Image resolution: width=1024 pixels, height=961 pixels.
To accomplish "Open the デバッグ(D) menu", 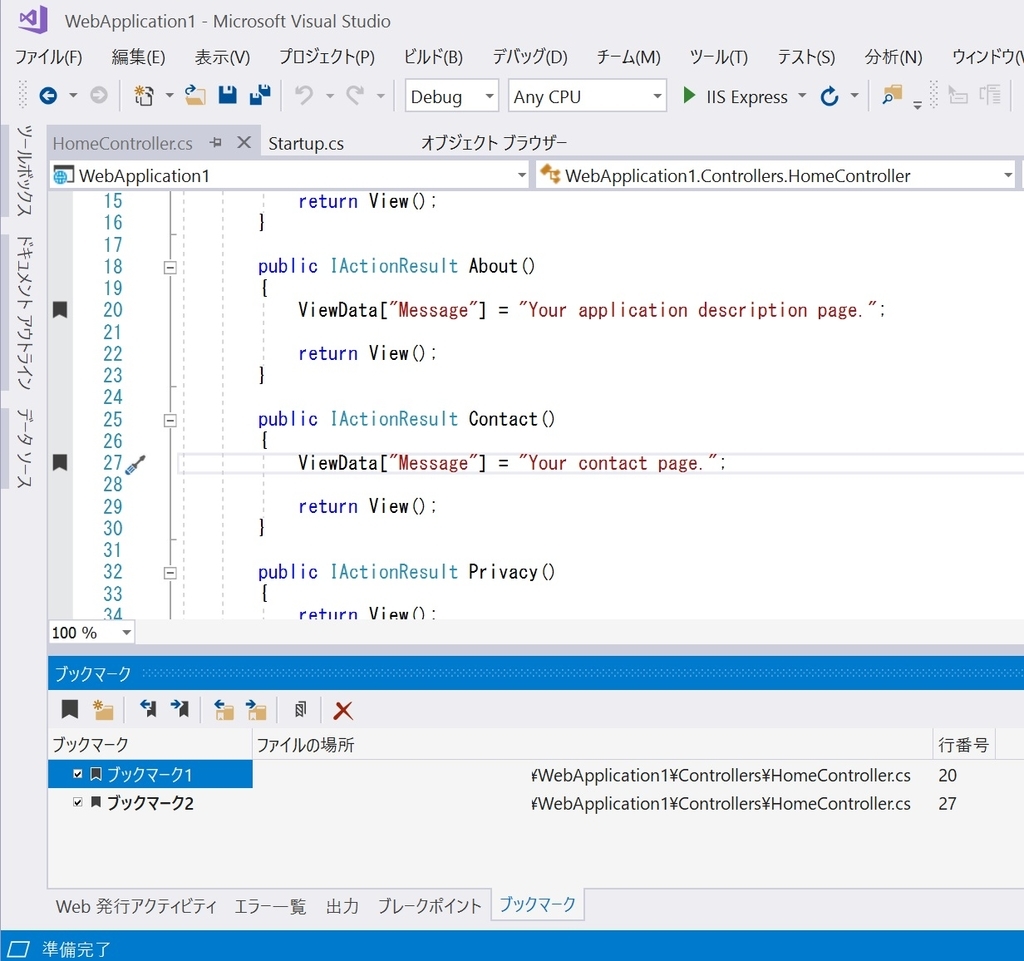I will [x=529, y=57].
